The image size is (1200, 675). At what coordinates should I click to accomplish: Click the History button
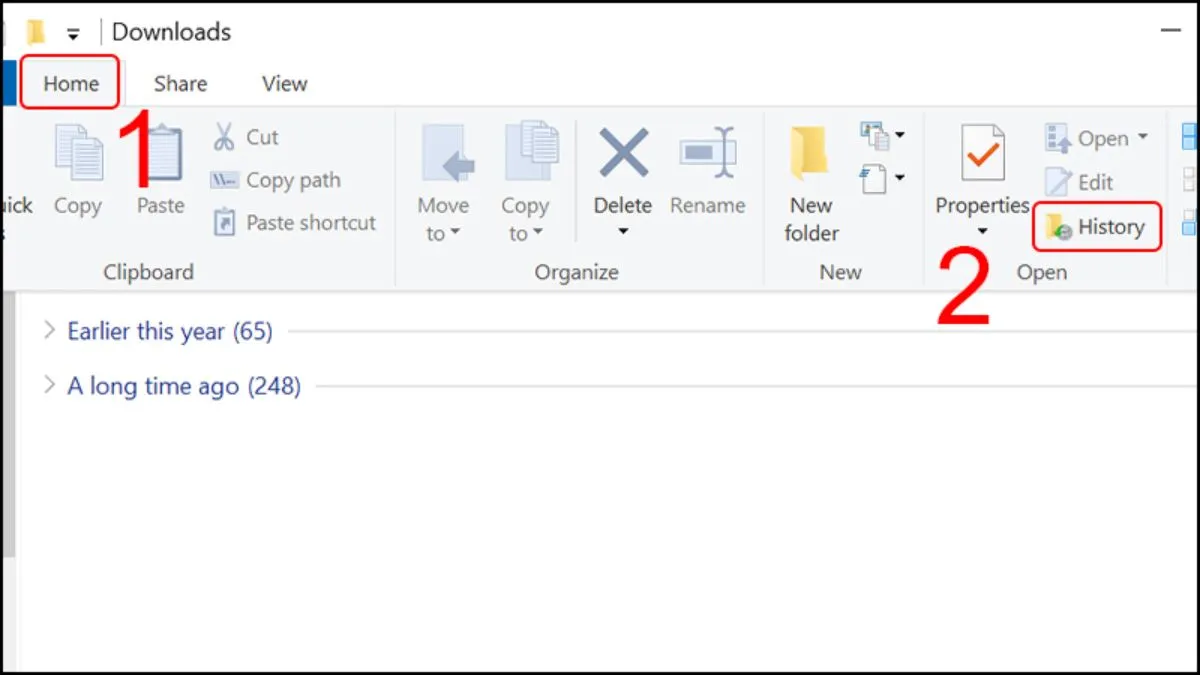(1097, 227)
